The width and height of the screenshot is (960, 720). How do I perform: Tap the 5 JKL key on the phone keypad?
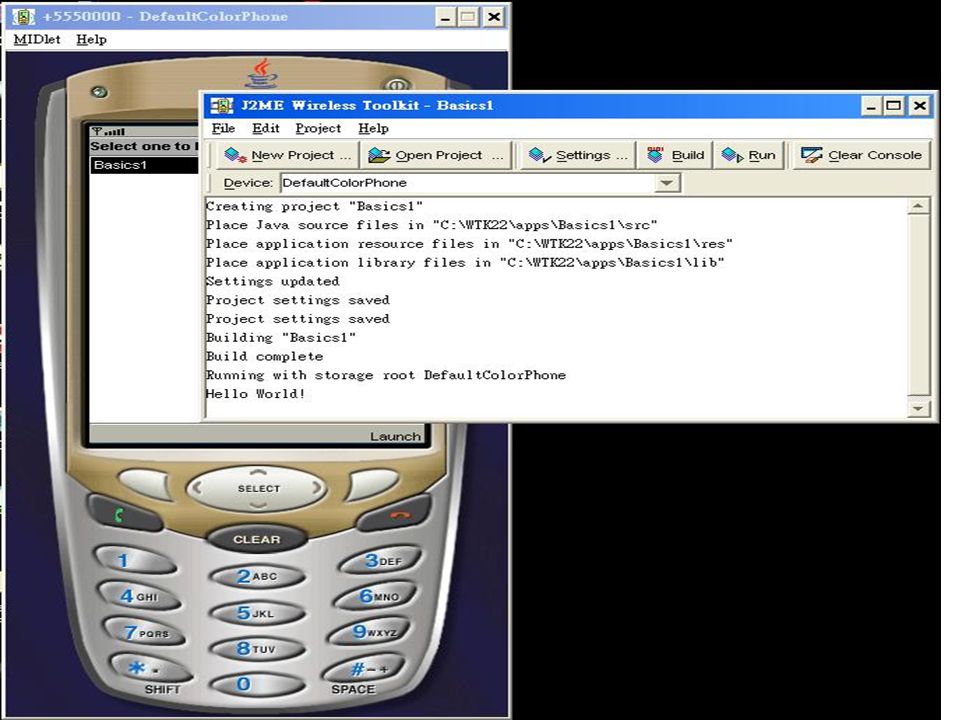257,613
